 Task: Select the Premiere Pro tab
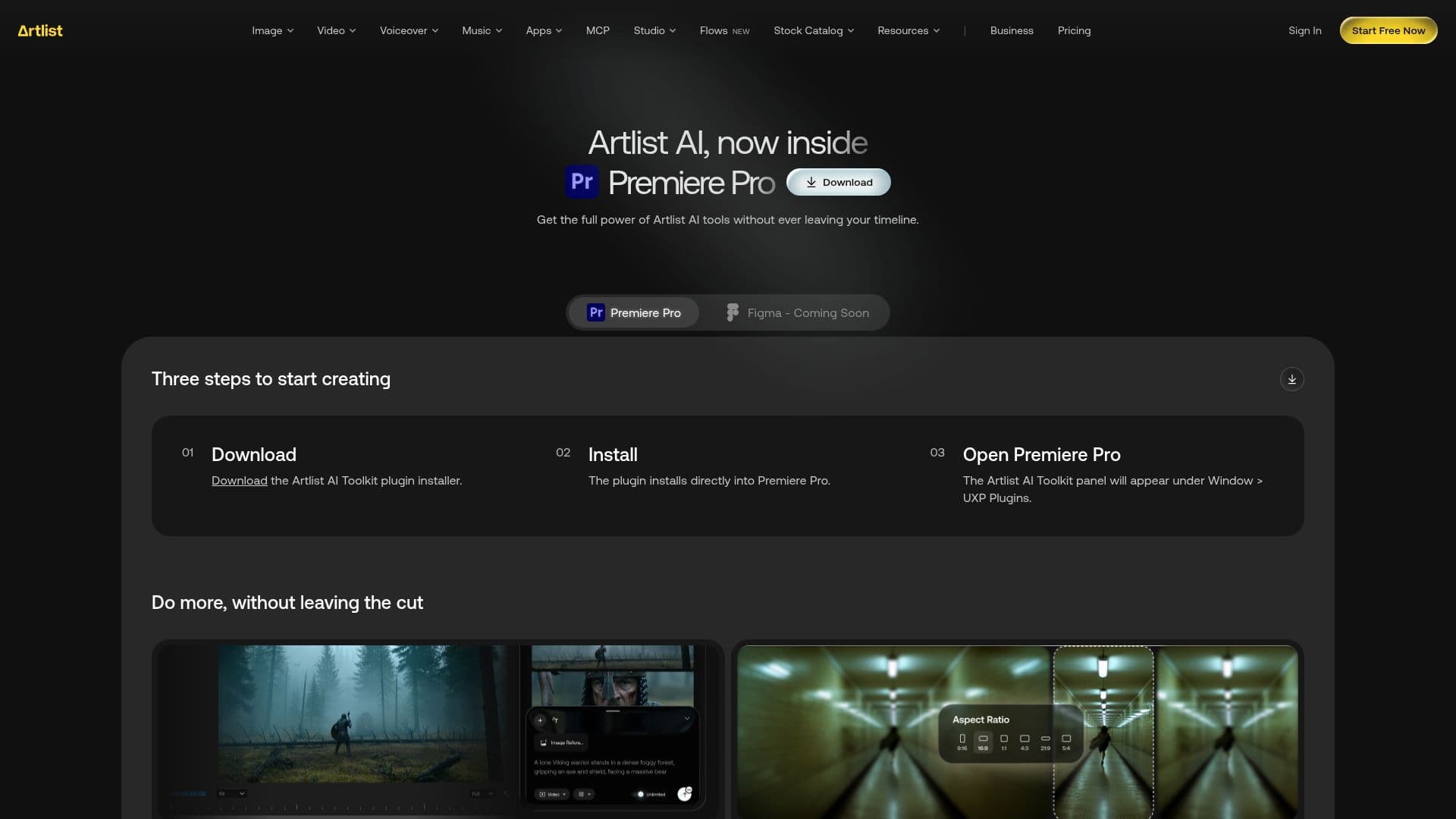[634, 312]
